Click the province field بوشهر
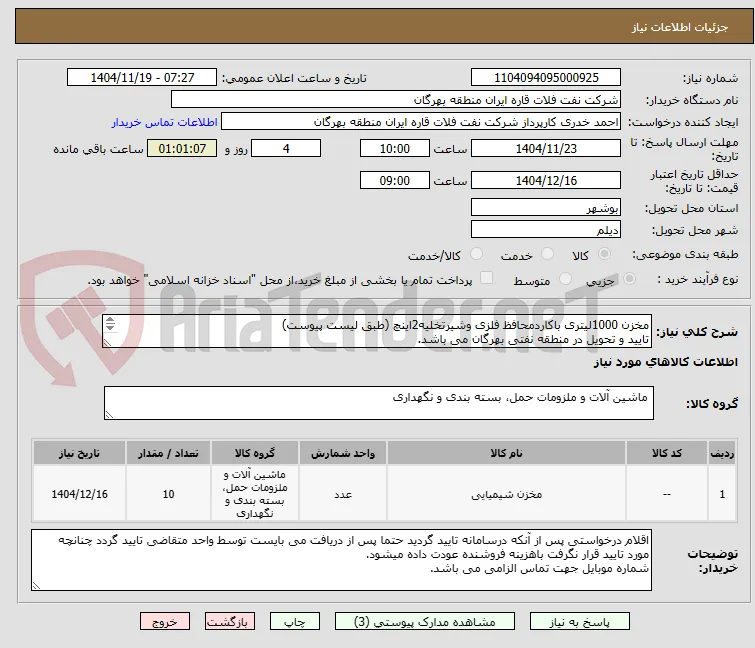The image size is (755, 648). click(x=546, y=207)
